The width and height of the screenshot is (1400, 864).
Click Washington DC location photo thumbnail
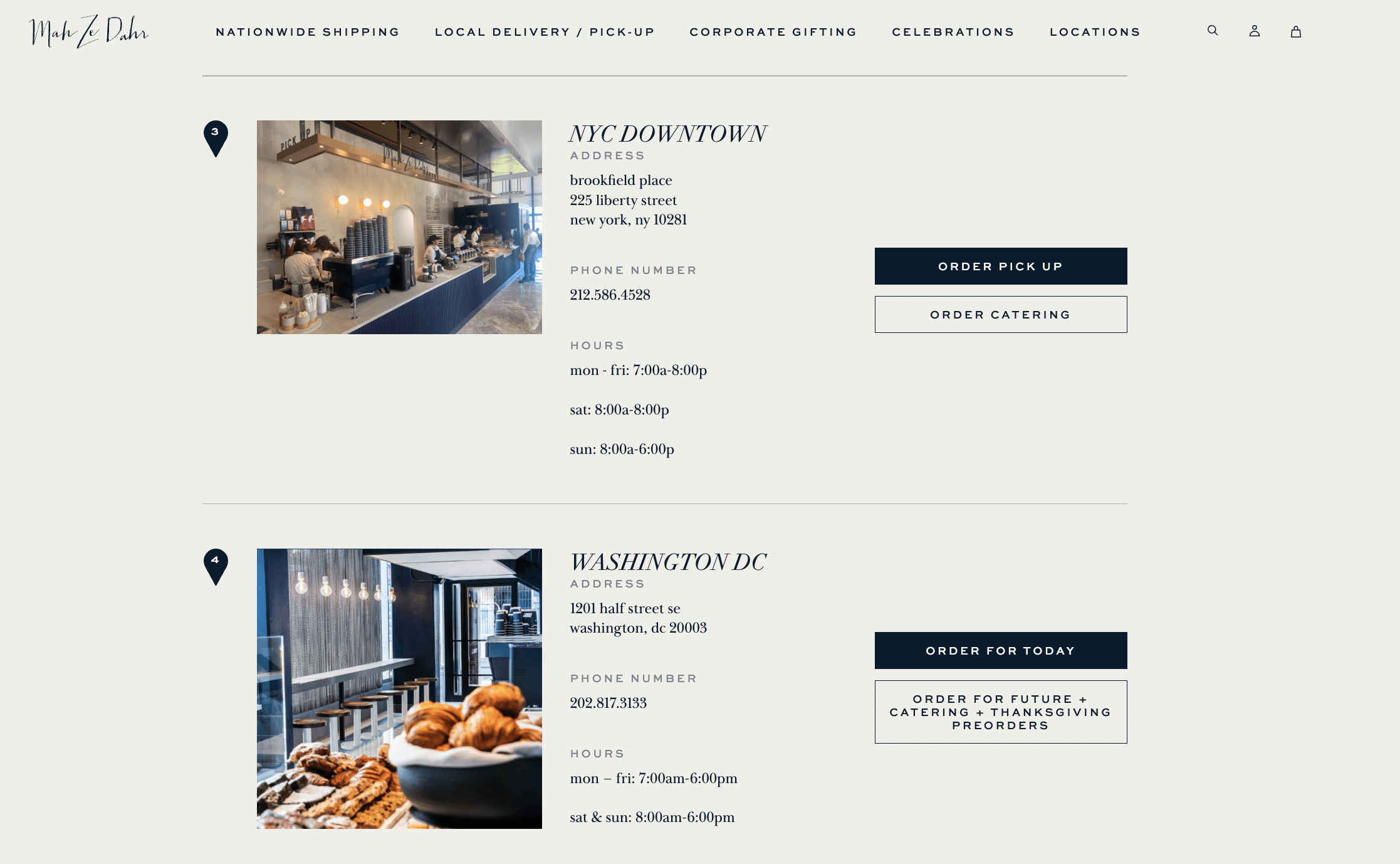click(399, 688)
